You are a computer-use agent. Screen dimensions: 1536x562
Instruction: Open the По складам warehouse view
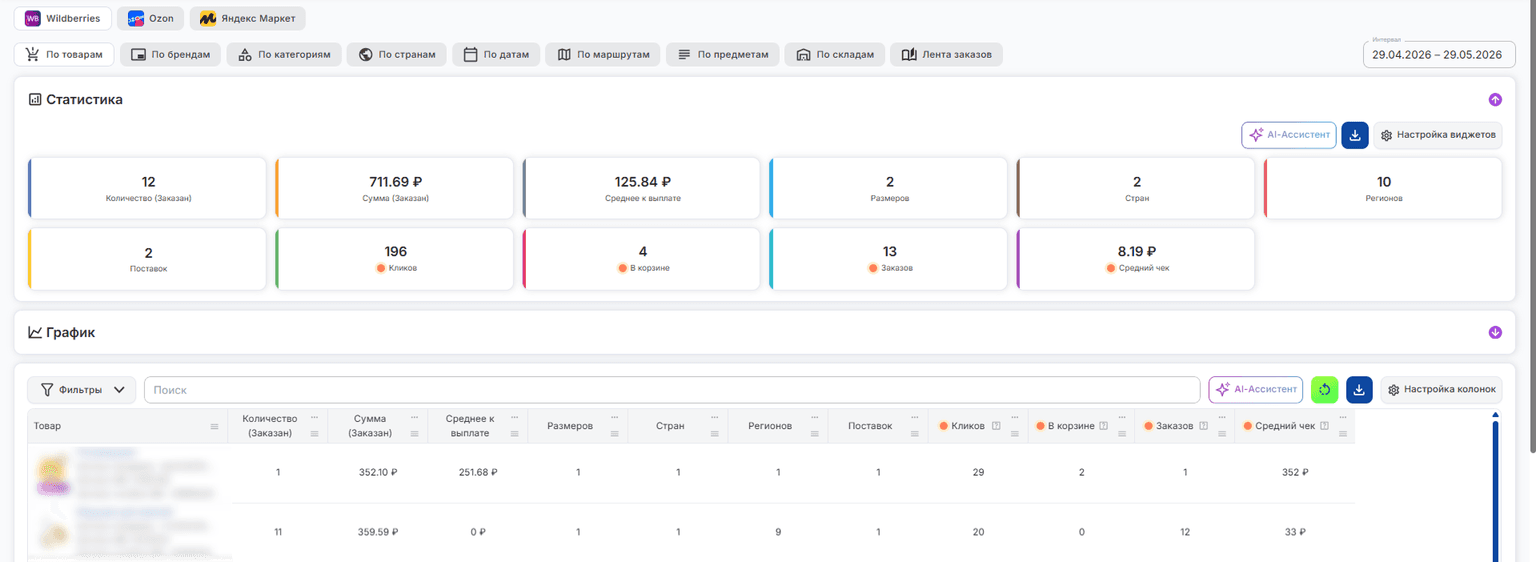coord(835,54)
